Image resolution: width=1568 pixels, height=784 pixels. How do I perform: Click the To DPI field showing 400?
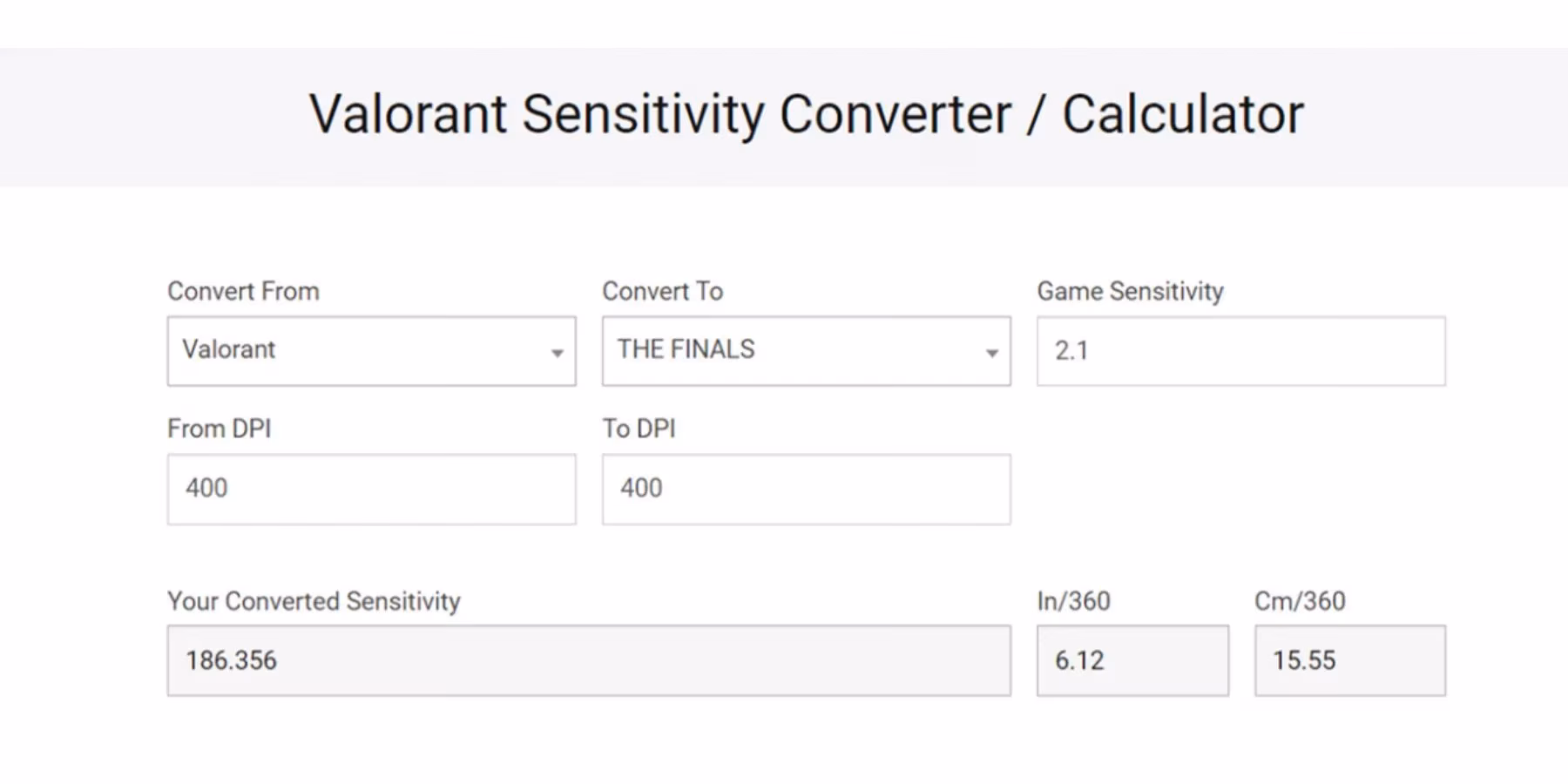805,489
